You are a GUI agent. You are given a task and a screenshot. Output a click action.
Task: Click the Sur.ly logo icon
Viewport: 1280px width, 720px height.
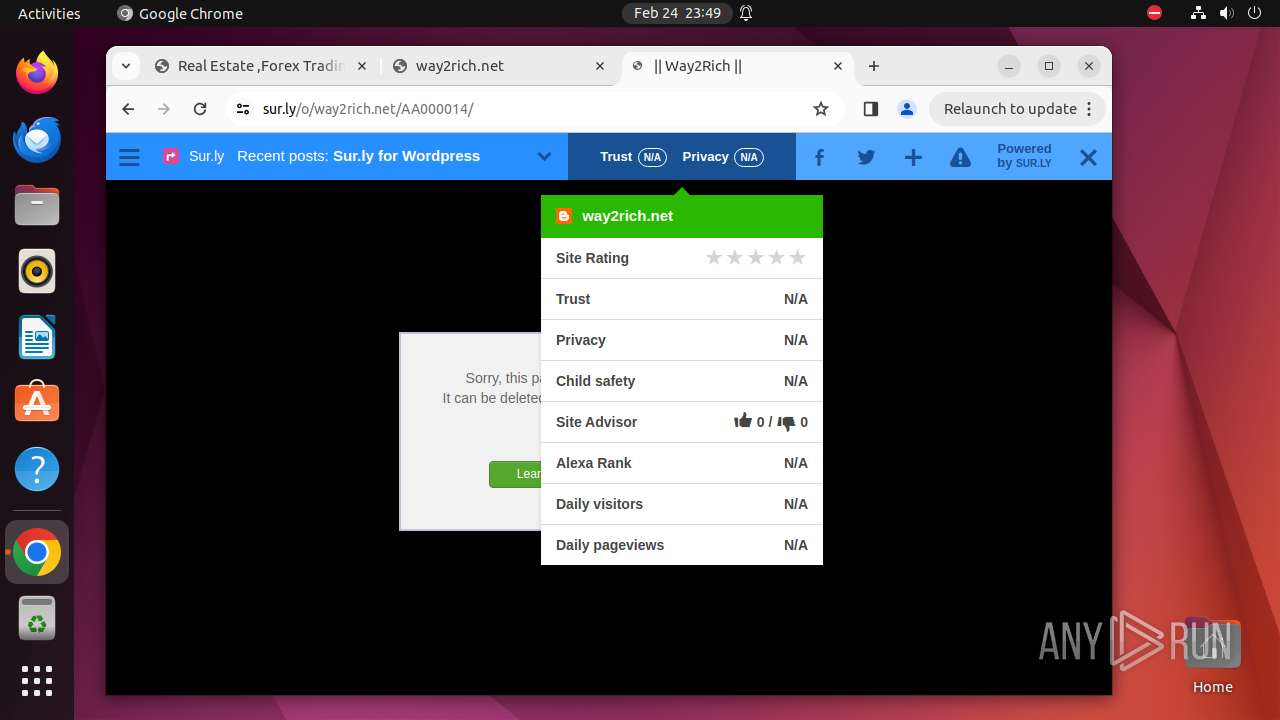pyautogui.click(x=170, y=157)
